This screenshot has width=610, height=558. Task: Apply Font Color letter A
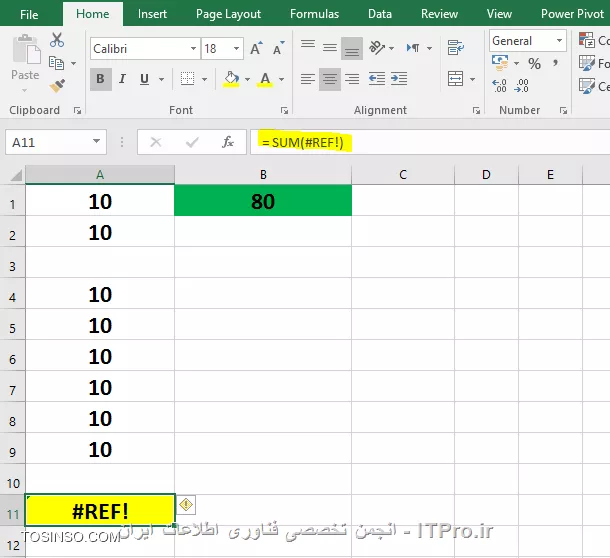[x=265, y=79]
